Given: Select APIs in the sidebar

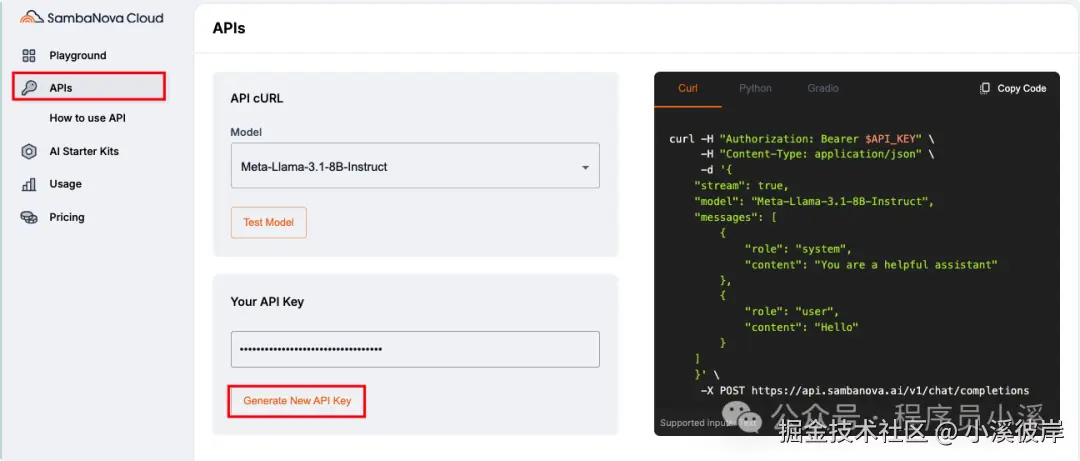Looking at the screenshot, I should [x=89, y=88].
